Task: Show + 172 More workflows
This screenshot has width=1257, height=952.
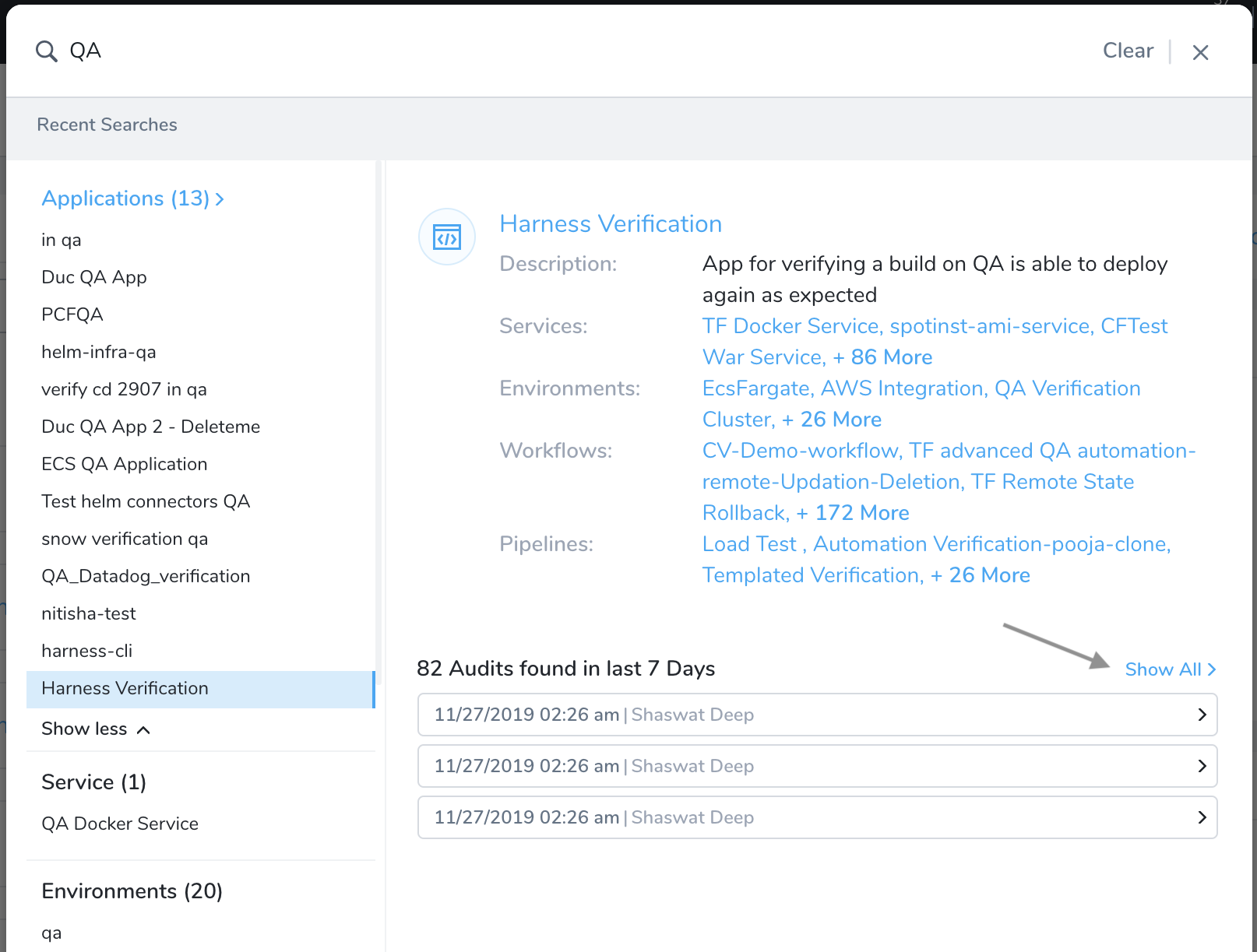Action: [853, 513]
